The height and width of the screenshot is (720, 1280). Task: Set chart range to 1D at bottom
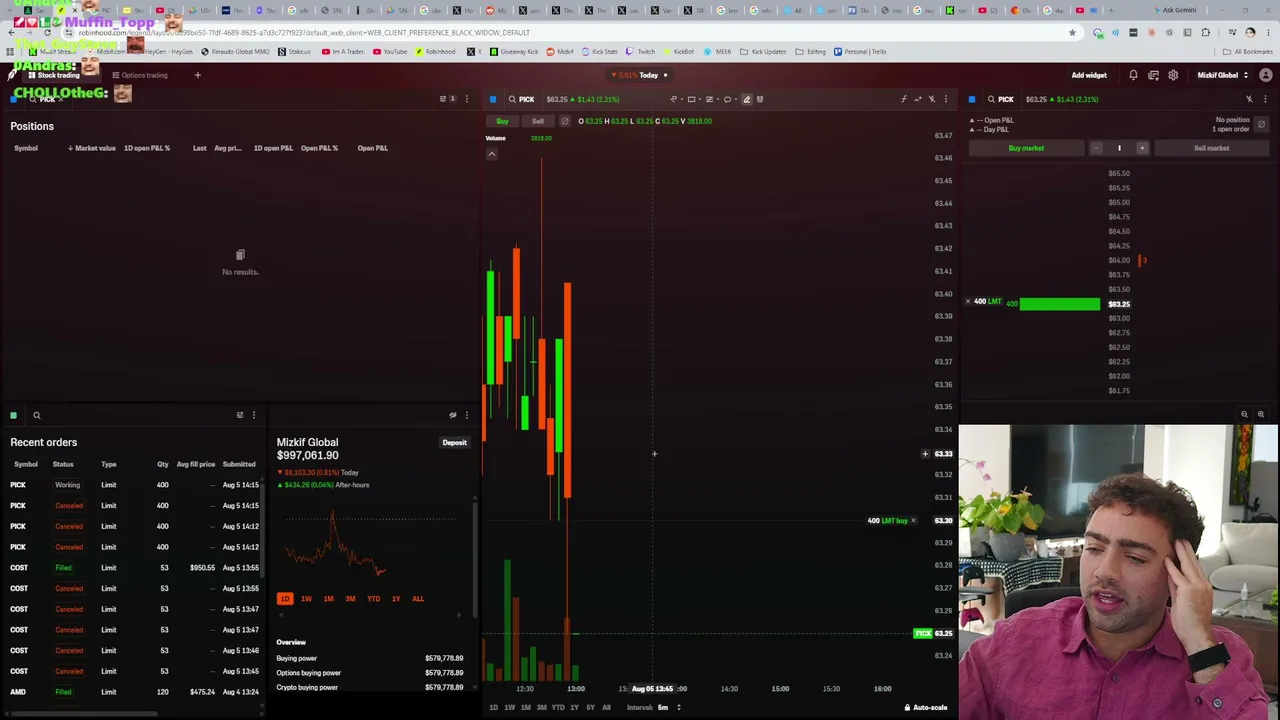[493, 707]
